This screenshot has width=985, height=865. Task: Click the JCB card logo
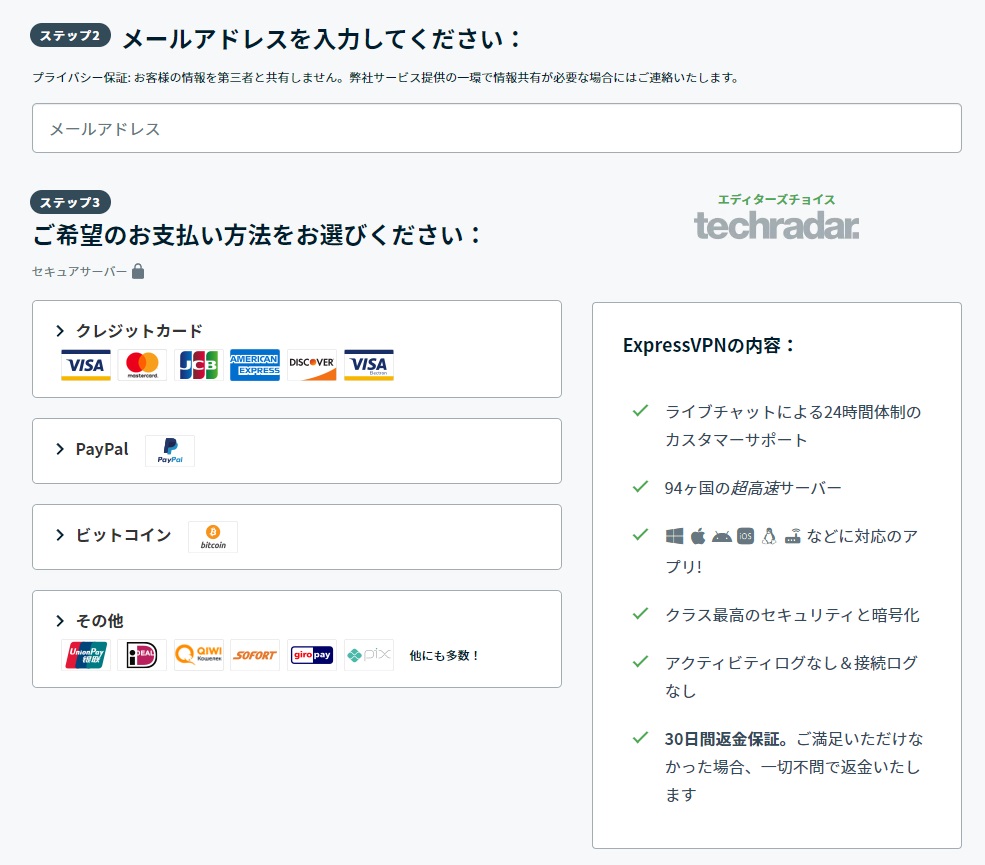pos(199,365)
